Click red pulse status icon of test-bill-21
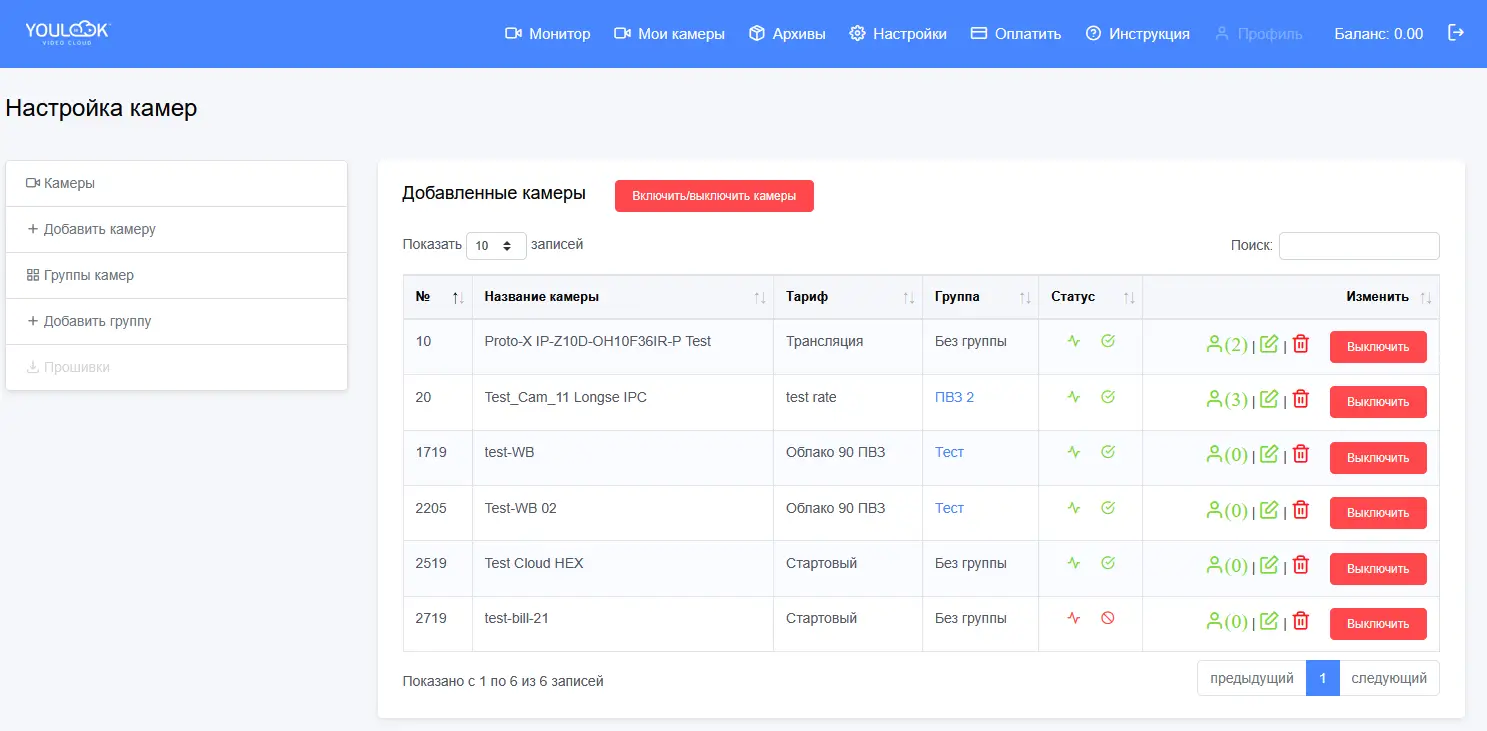 tap(1074, 618)
